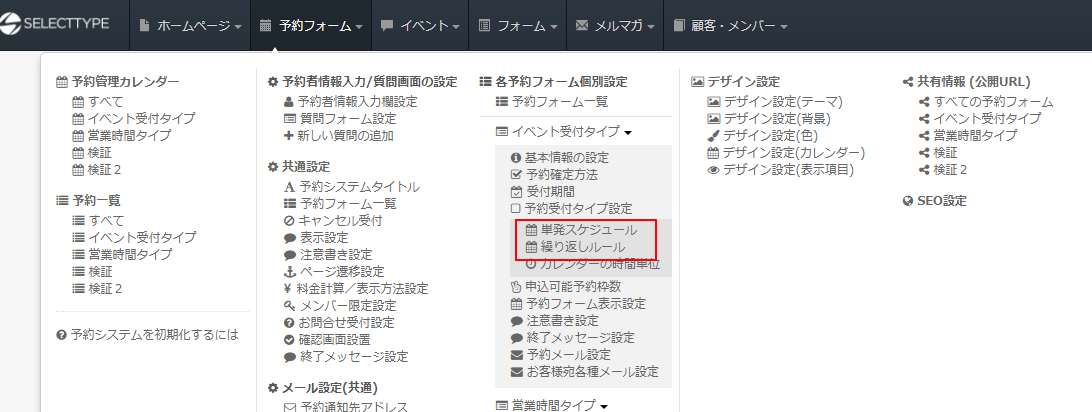Viewport: 1092px width, 412px height.
Task: Open the フォーム menu
Action: 517,26
